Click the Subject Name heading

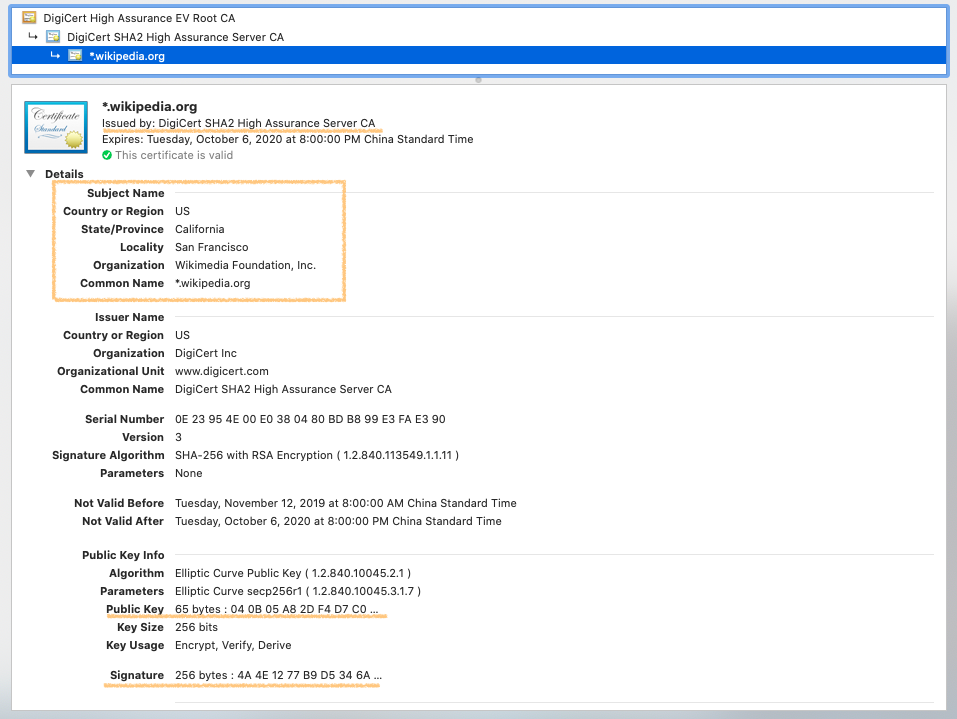(126, 193)
